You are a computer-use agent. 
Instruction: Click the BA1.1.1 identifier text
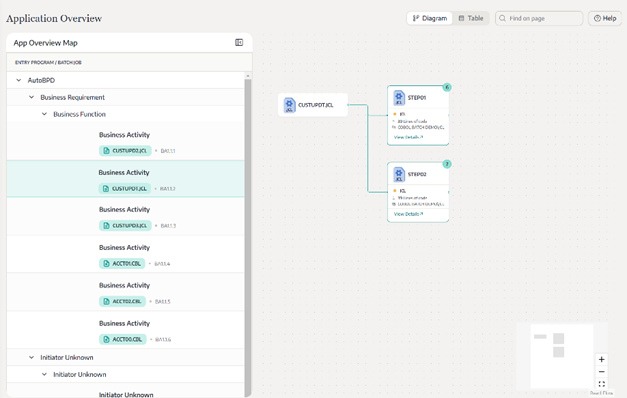coord(168,151)
